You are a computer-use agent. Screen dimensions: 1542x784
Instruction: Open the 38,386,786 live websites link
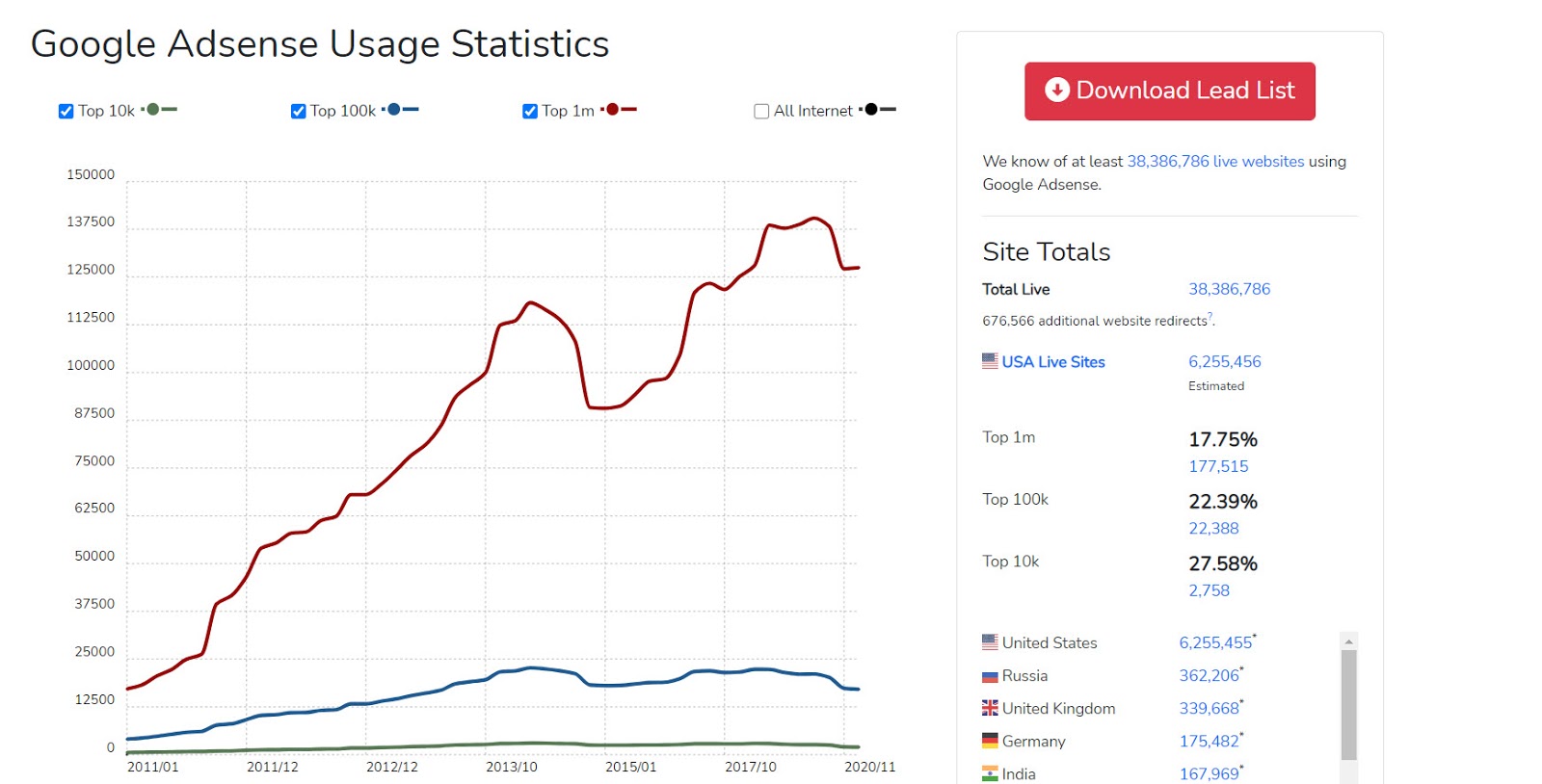[1215, 162]
